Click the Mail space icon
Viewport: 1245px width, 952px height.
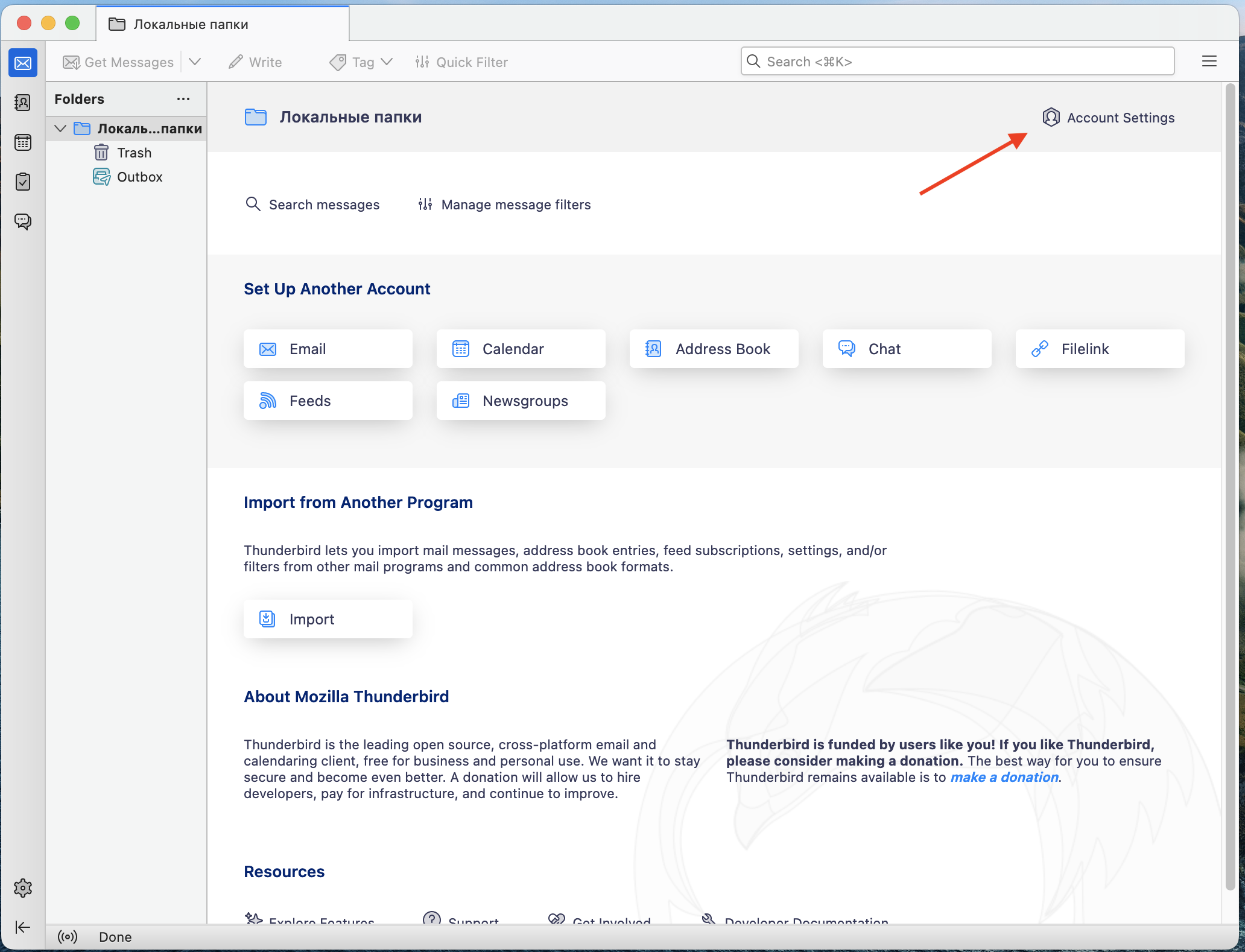[x=23, y=63]
